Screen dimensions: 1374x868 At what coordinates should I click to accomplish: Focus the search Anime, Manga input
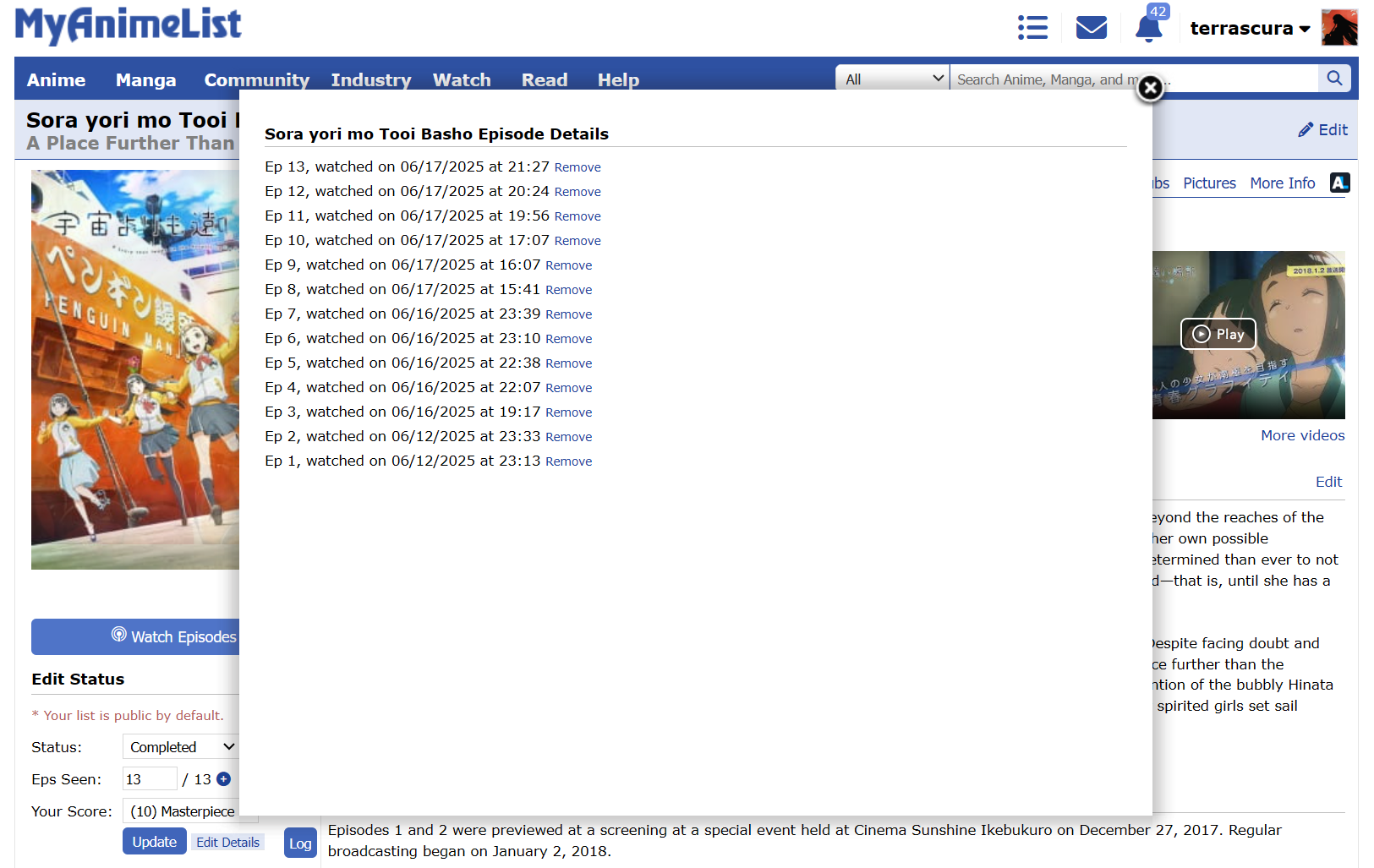pos(1134,79)
